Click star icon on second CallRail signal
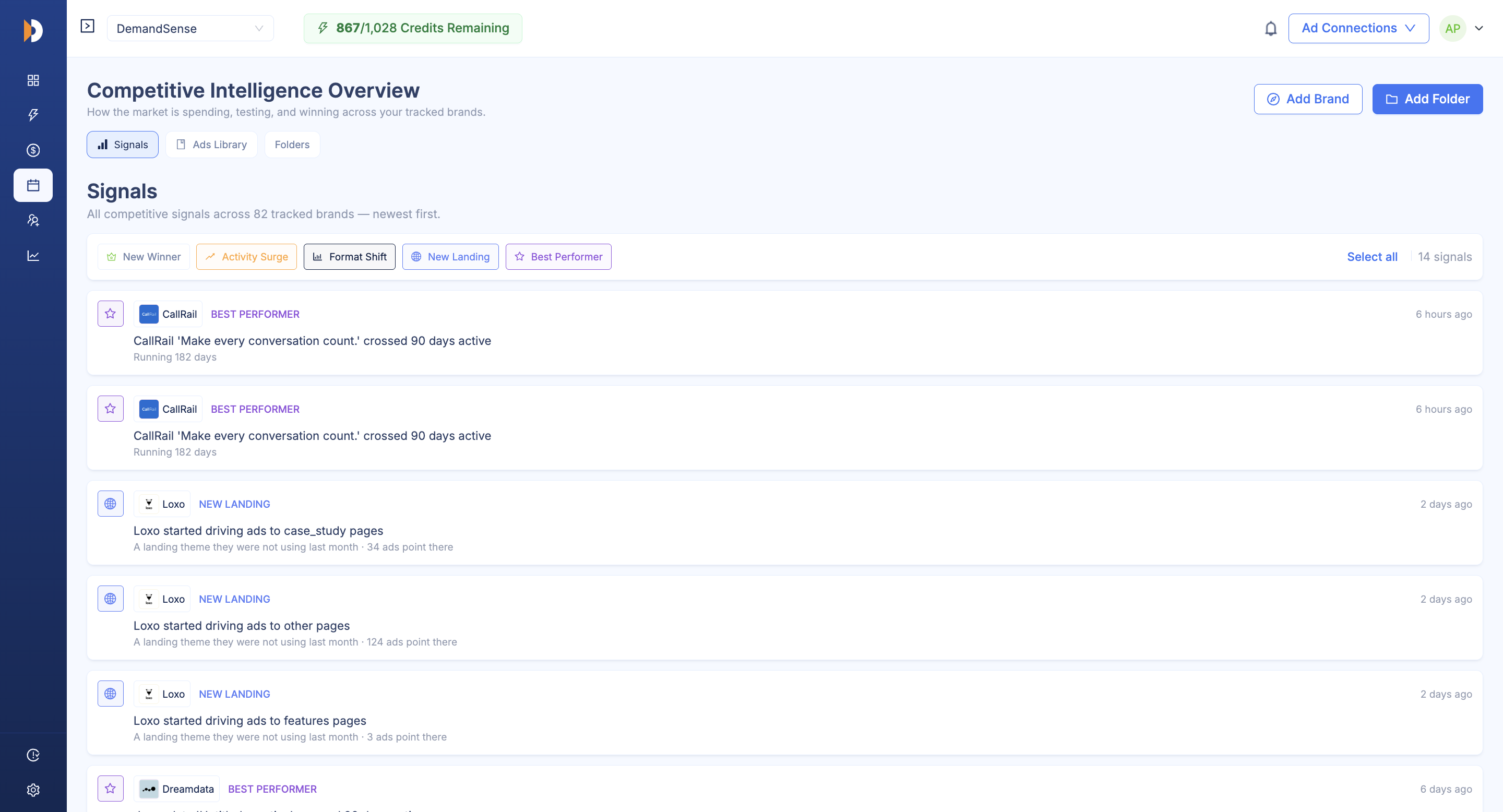Viewport: 1503px width, 812px height. tap(110, 409)
